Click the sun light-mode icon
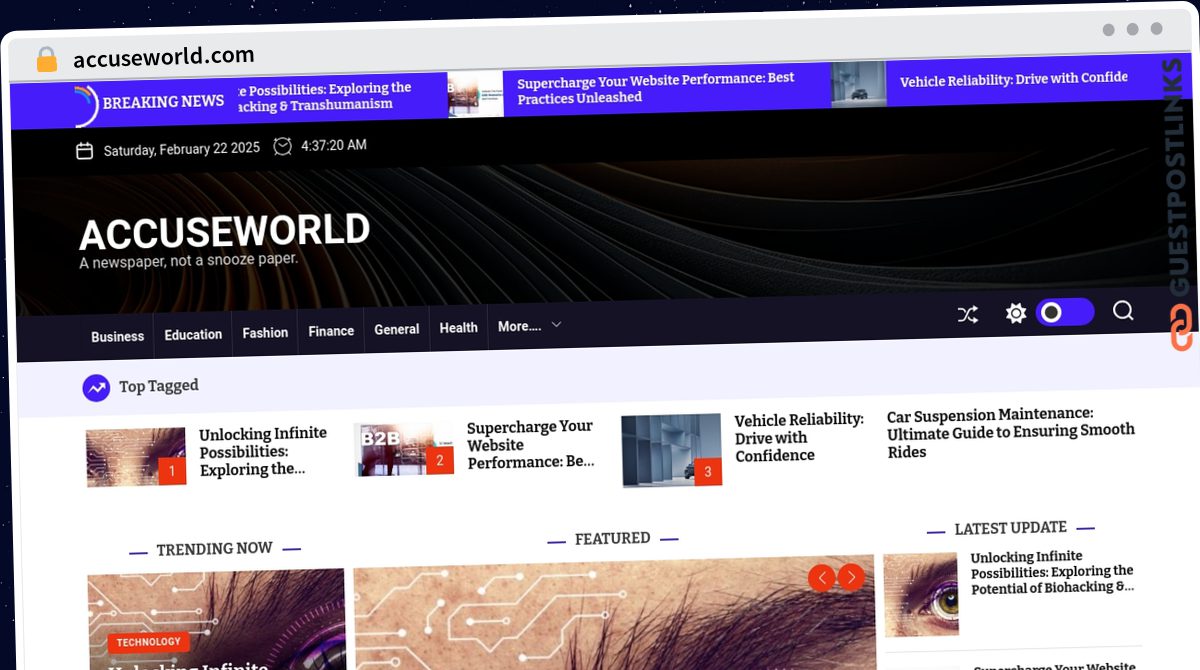Screen dimensions: 1200x670 coord(1016,314)
